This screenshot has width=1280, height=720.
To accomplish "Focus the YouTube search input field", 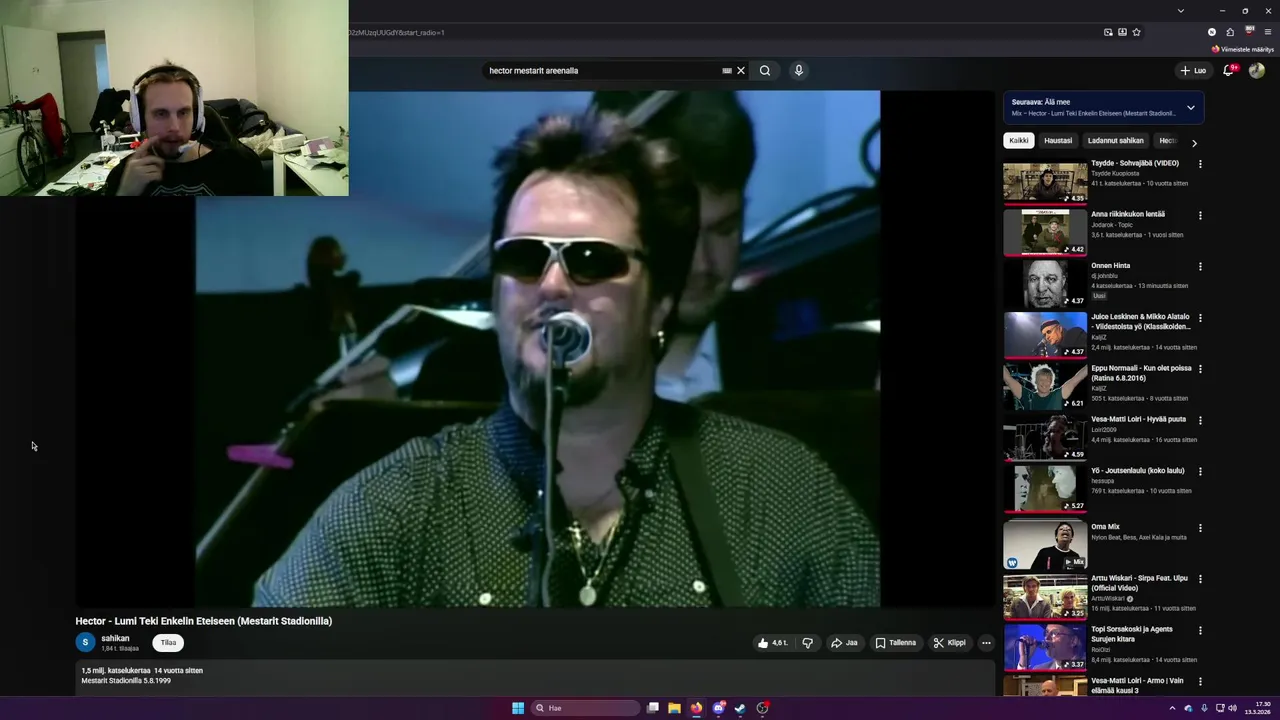I will tap(603, 71).
